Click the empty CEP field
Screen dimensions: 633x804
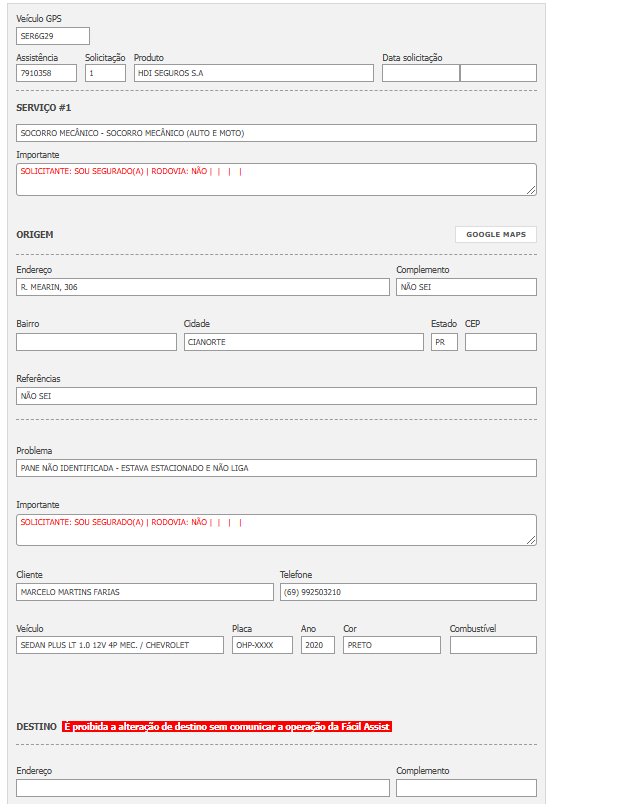(x=500, y=342)
